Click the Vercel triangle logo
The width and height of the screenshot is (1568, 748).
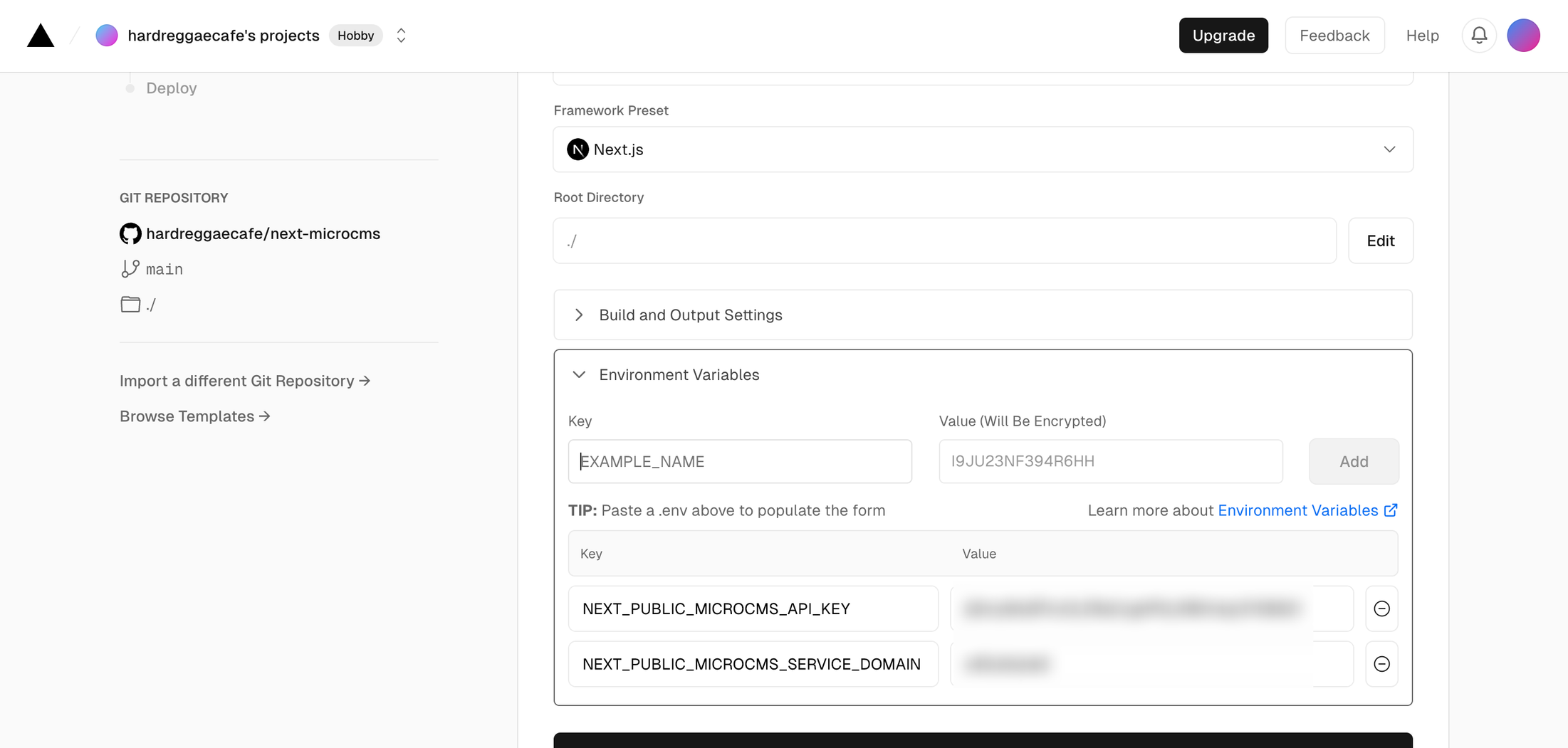click(41, 36)
